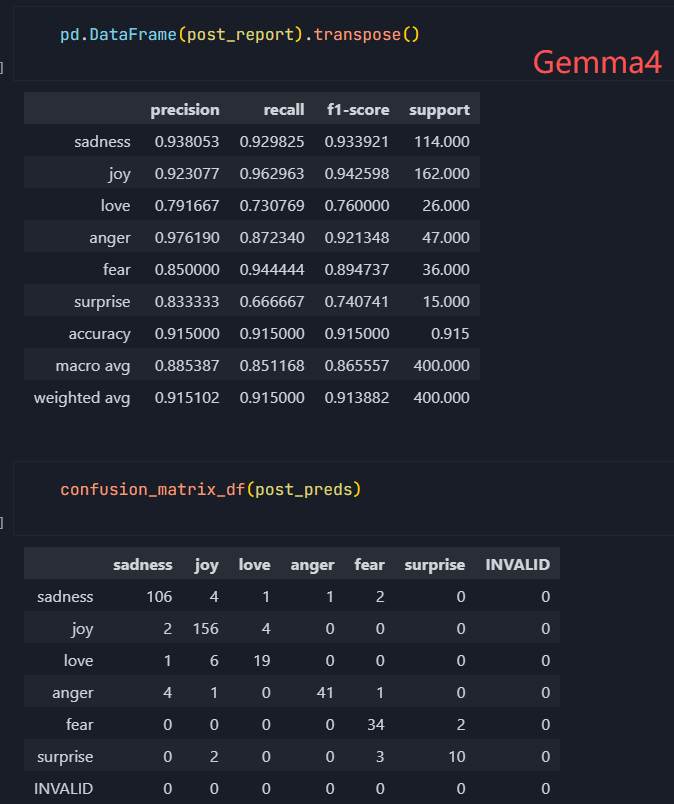Select confusion matrix cell with value 10
Image resolution: width=674 pixels, height=804 pixels.
pos(457,757)
